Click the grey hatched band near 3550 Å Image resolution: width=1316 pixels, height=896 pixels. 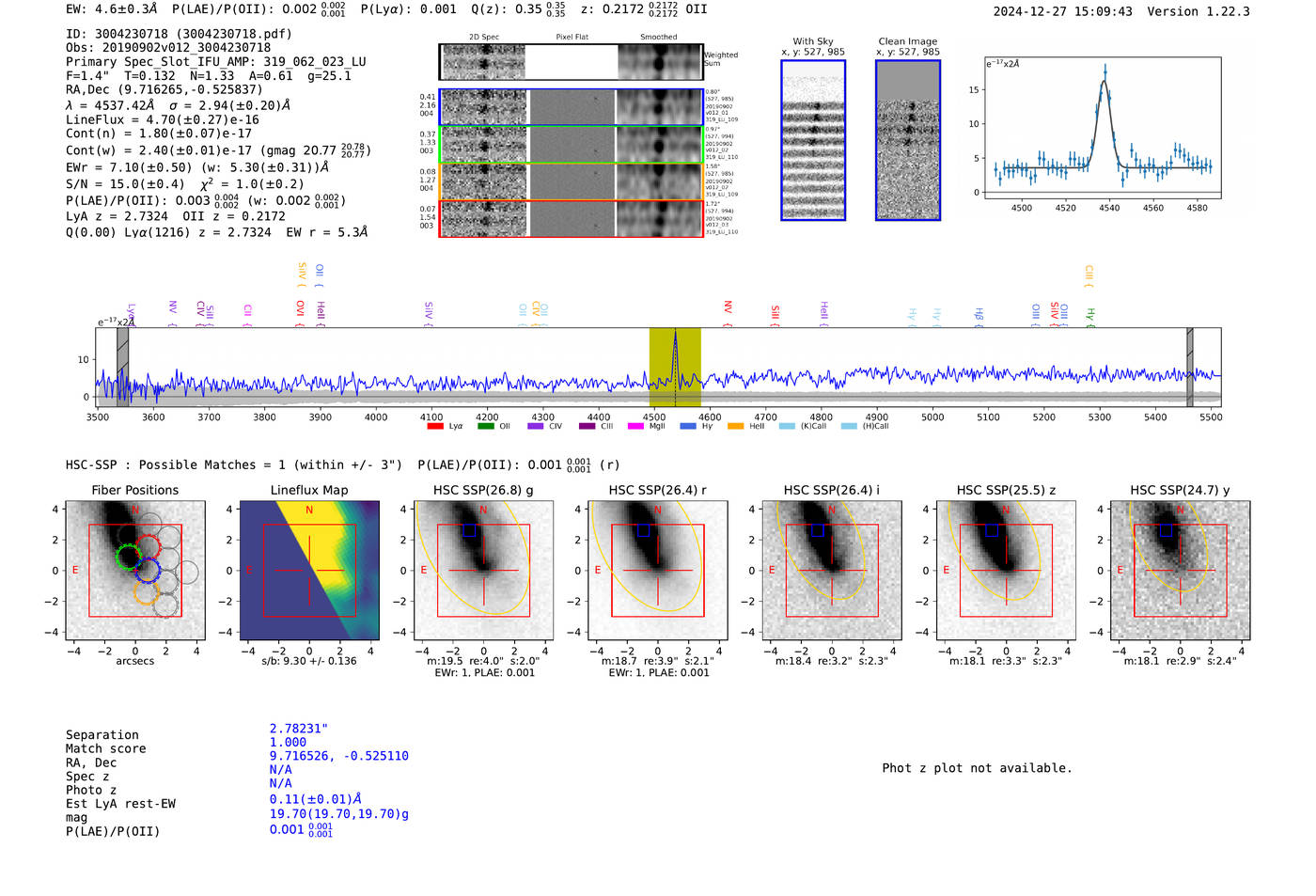point(122,368)
